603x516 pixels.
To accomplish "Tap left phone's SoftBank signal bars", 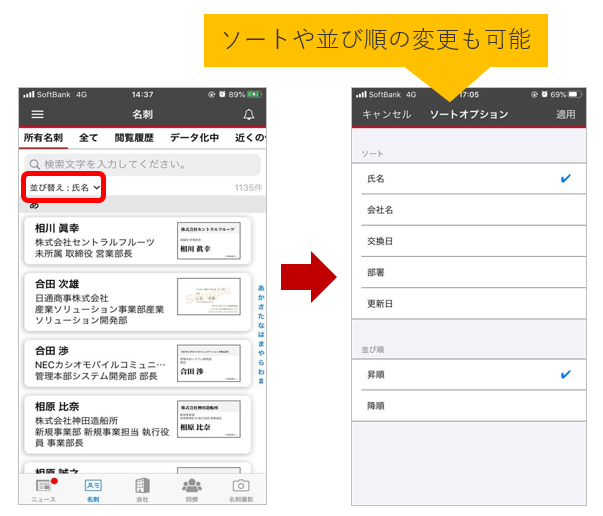I will tap(28, 95).
